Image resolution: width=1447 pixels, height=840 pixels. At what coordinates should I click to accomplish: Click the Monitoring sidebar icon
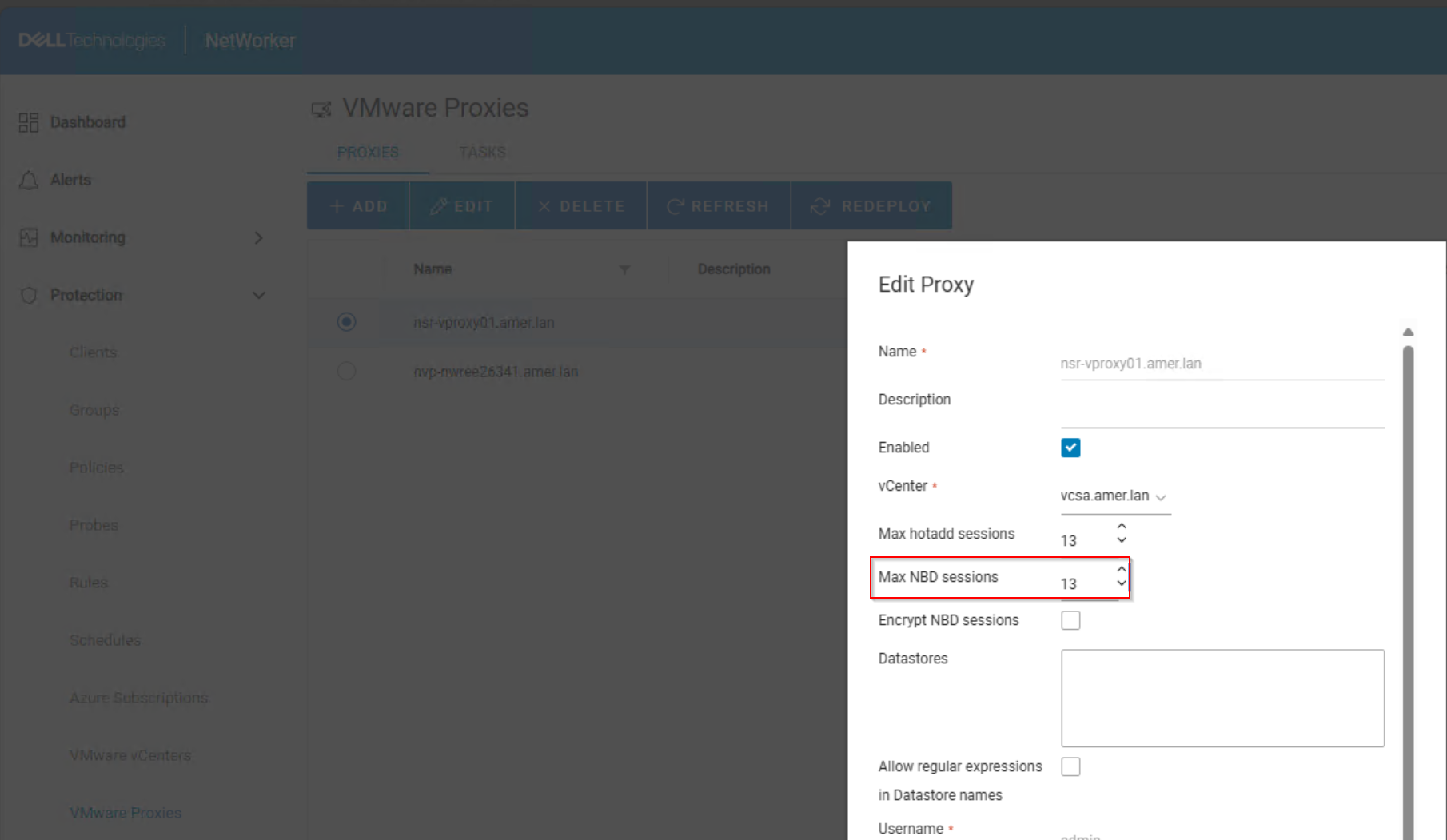click(x=28, y=237)
